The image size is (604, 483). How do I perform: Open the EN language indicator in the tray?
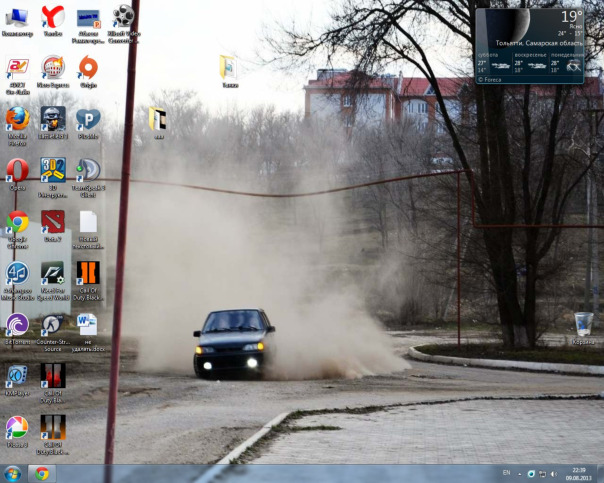coord(506,473)
